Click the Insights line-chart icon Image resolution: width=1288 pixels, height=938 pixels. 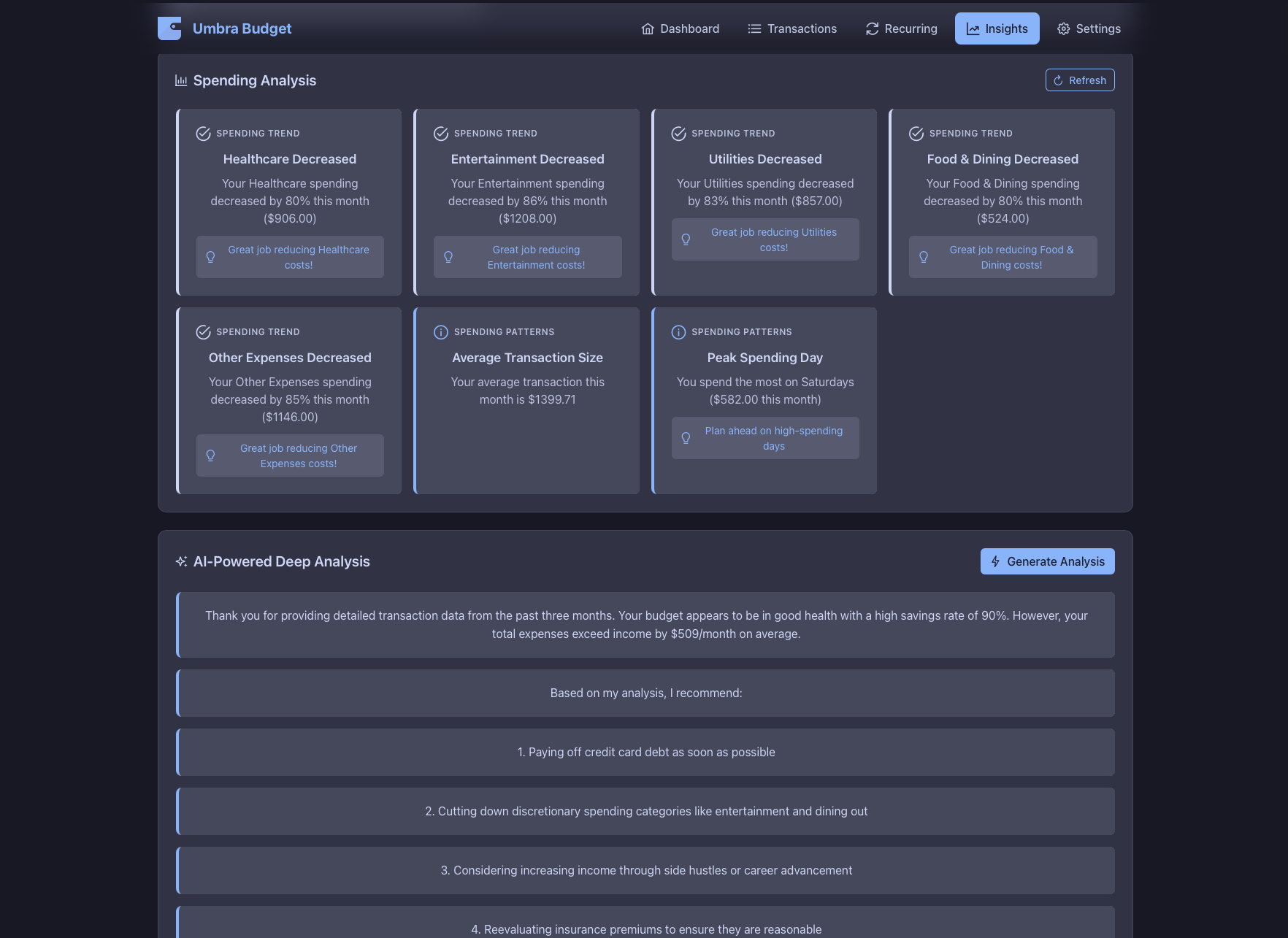pyautogui.click(x=973, y=28)
